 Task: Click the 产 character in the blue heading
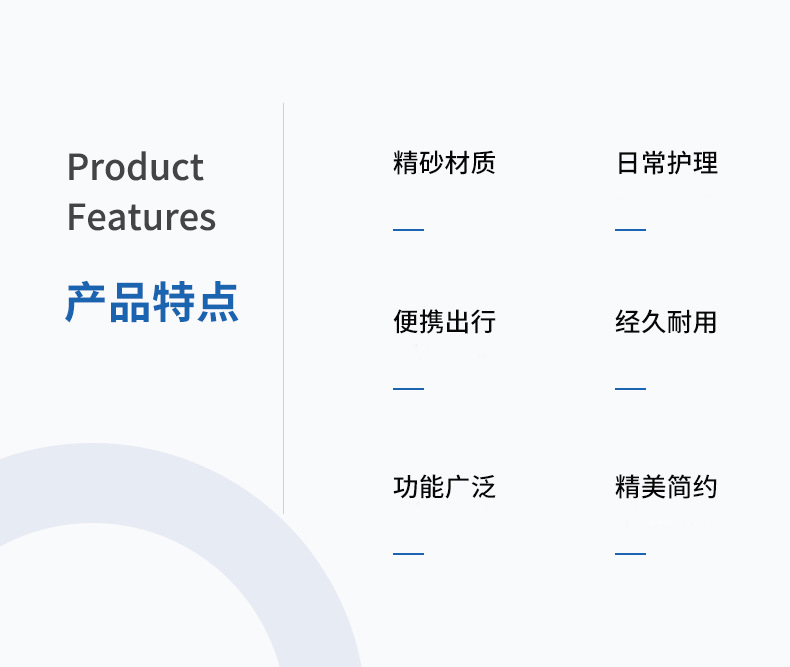[86, 302]
